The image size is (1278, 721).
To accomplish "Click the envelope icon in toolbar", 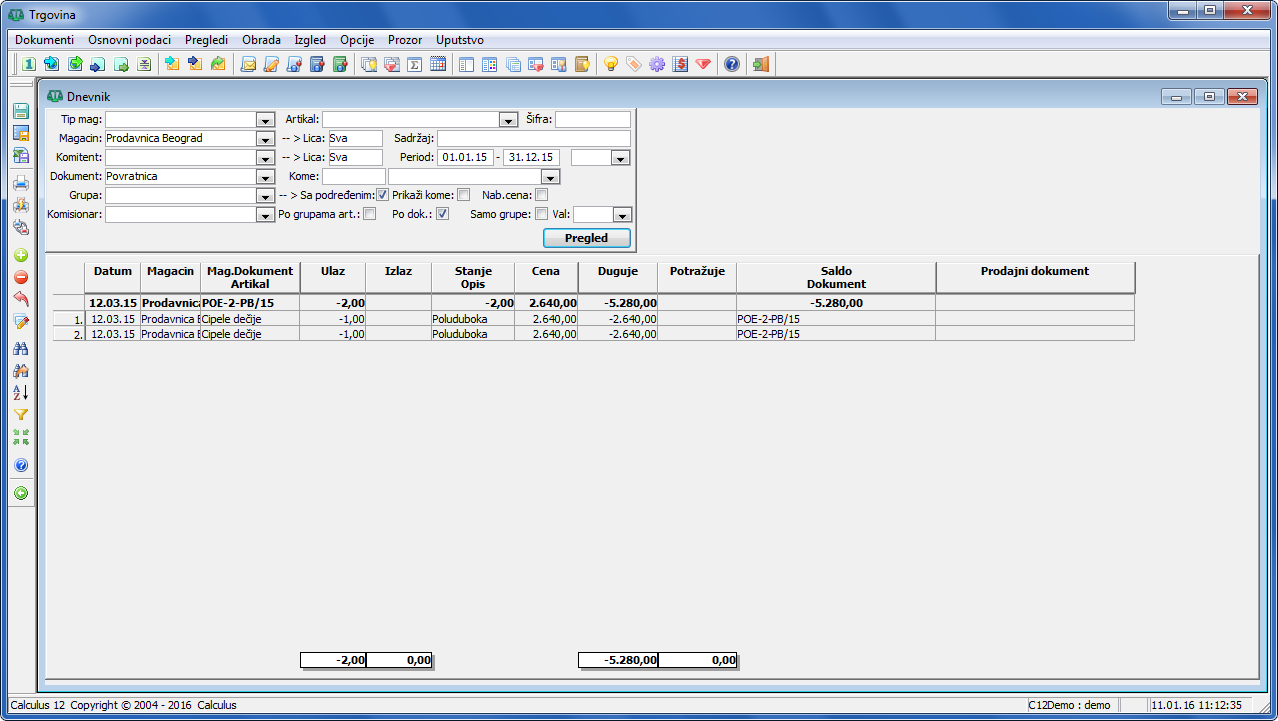I will click(x=248, y=64).
